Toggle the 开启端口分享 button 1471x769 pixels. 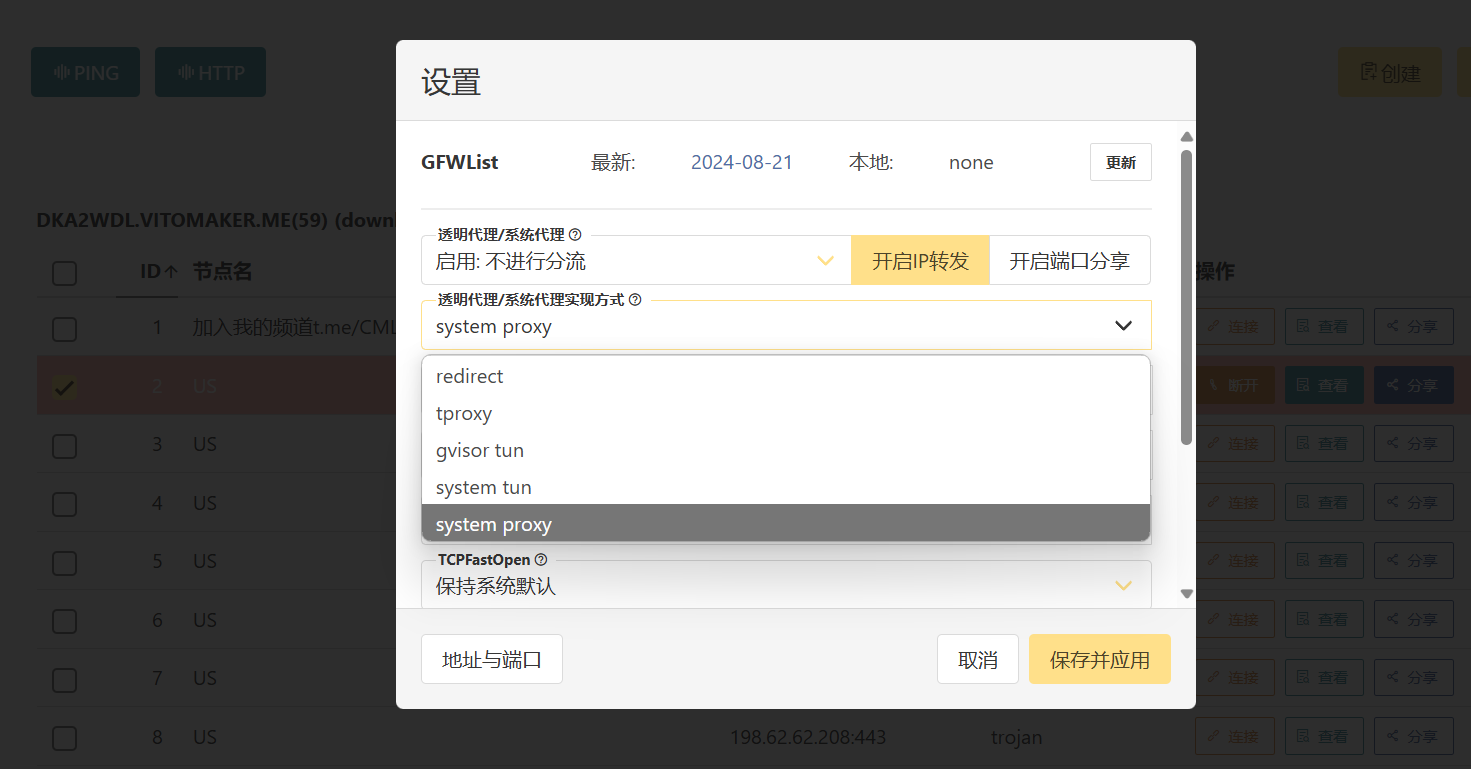click(x=1070, y=261)
